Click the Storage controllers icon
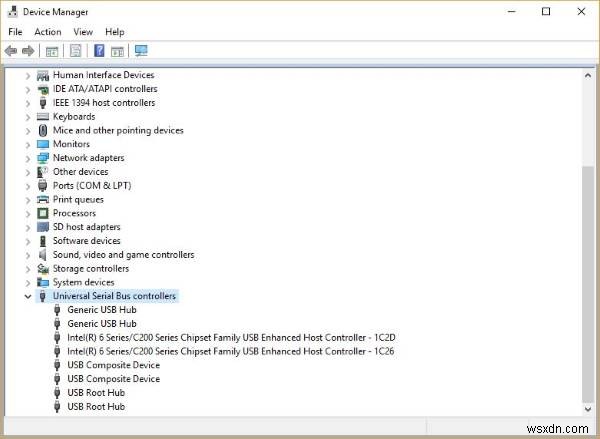600x439 pixels. [x=43, y=269]
